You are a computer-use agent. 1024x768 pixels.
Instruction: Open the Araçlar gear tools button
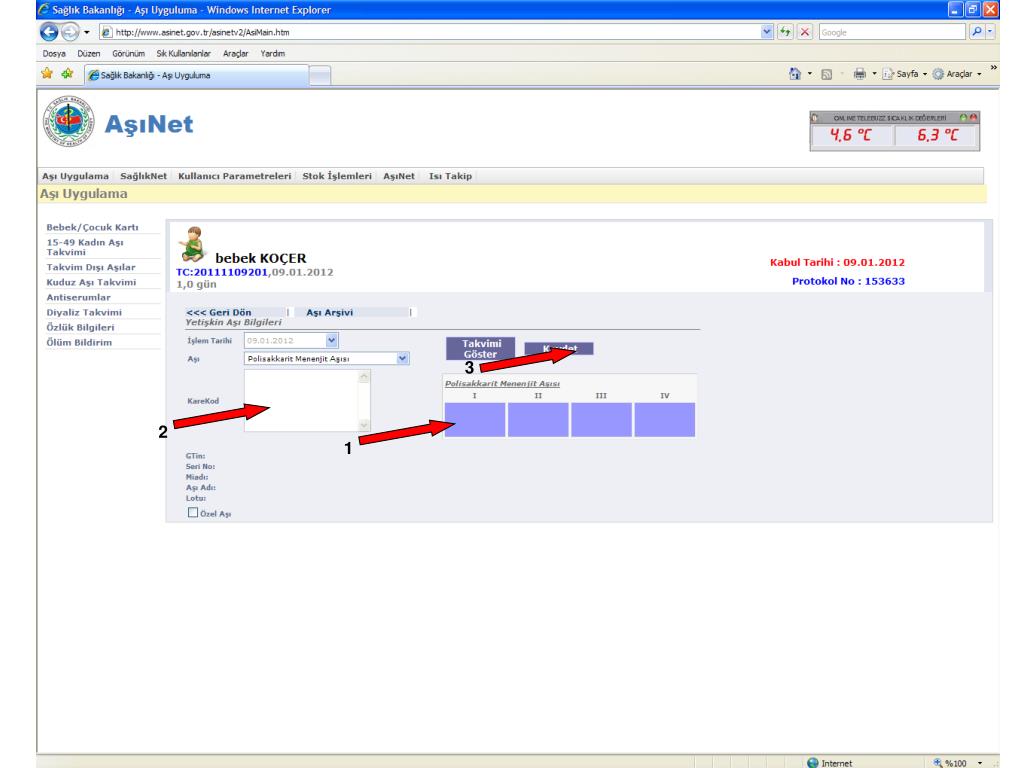[x=957, y=74]
